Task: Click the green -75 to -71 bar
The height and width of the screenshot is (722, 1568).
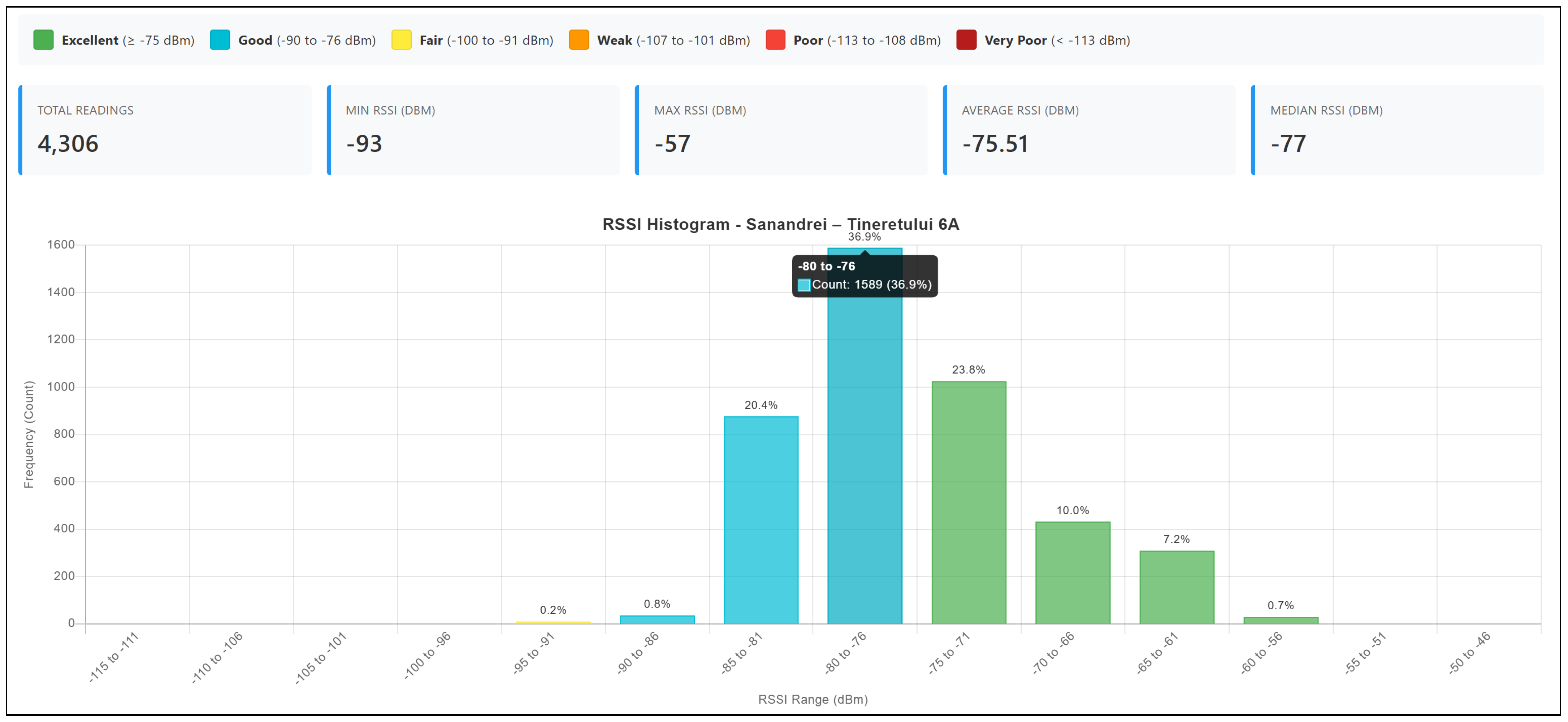Action: coord(969,503)
